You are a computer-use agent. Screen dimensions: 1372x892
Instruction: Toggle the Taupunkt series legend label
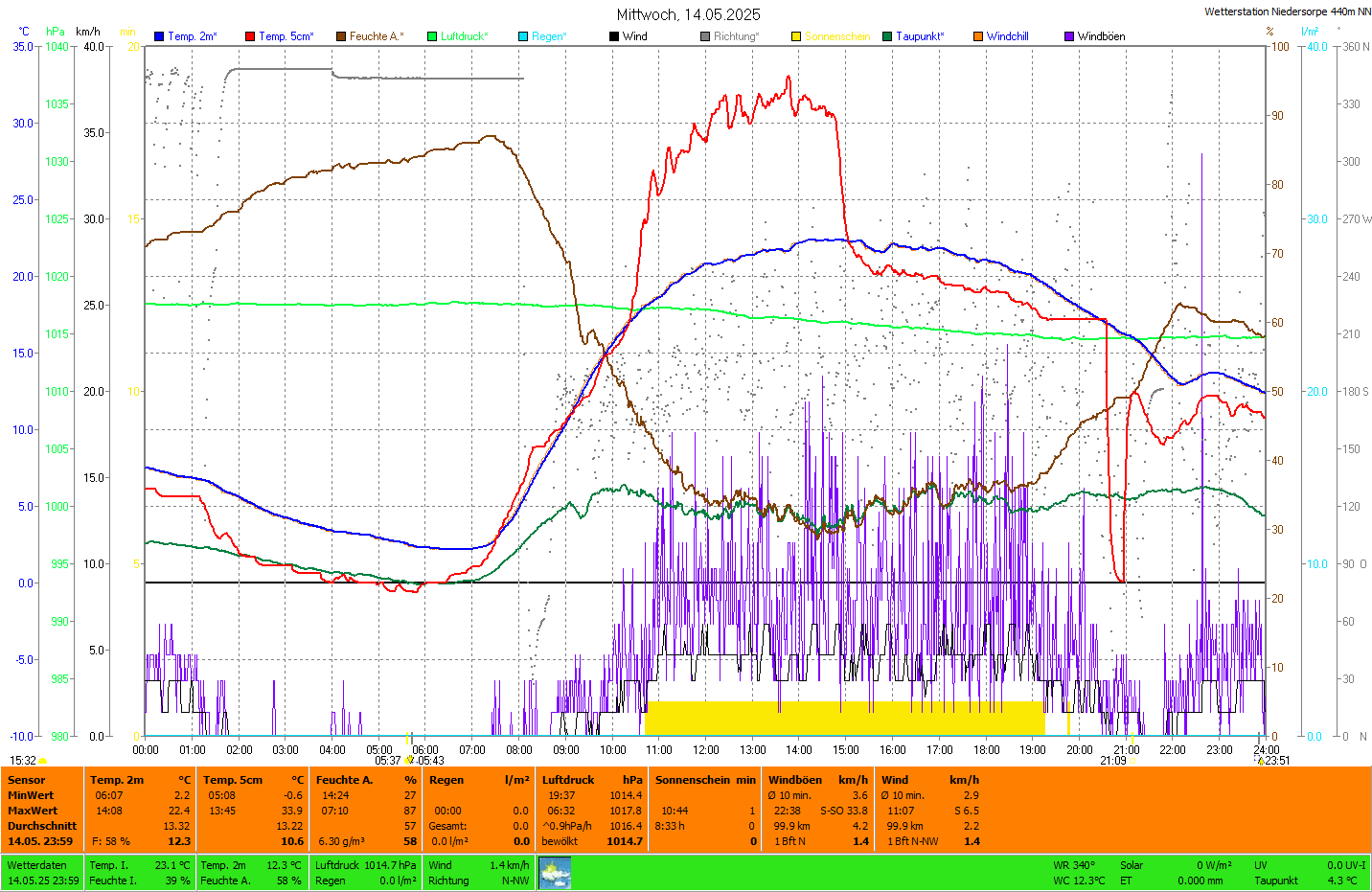919,36
